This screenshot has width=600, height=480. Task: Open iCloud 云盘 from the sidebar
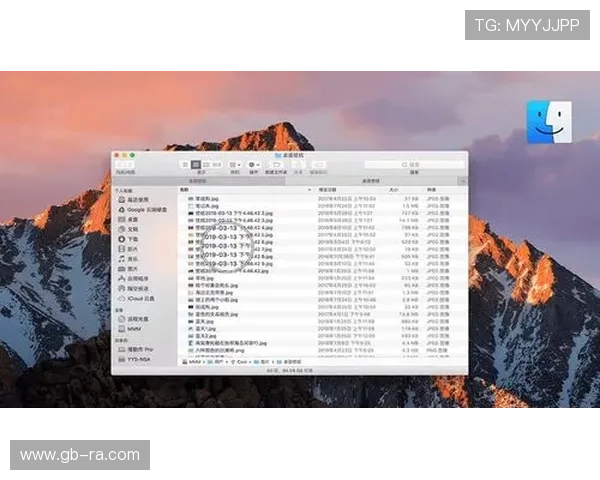[140, 298]
